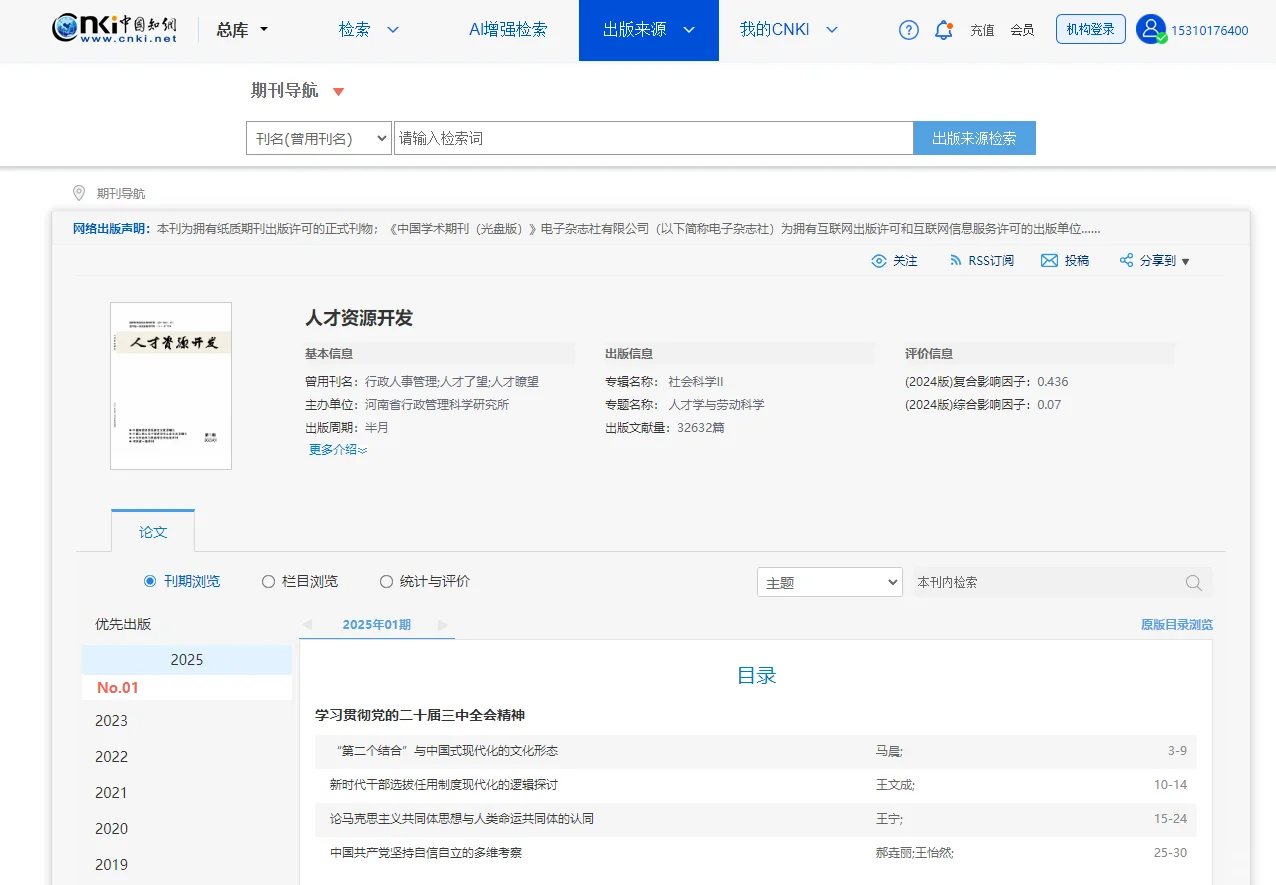The height and width of the screenshot is (885, 1276).
Task: Open the 主题 dropdown
Action: [x=829, y=581]
